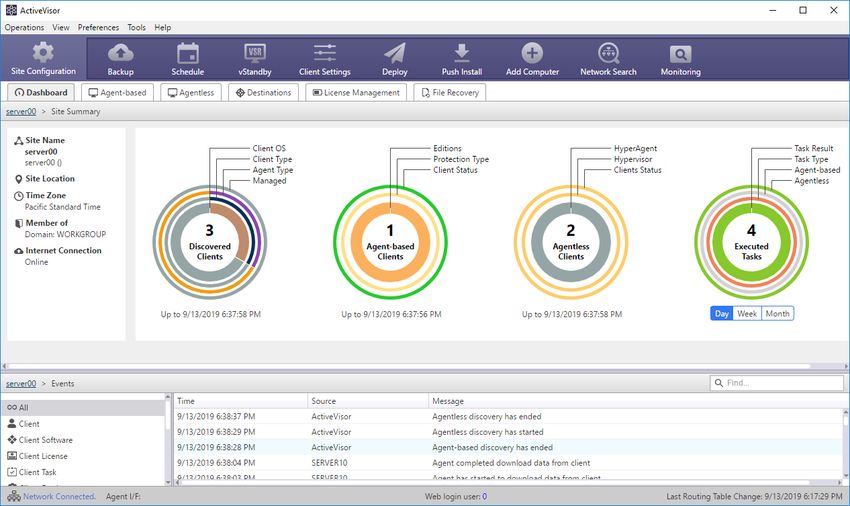The image size is (850, 506).
Task: Switch to the Agentless tab
Action: click(191, 93)
